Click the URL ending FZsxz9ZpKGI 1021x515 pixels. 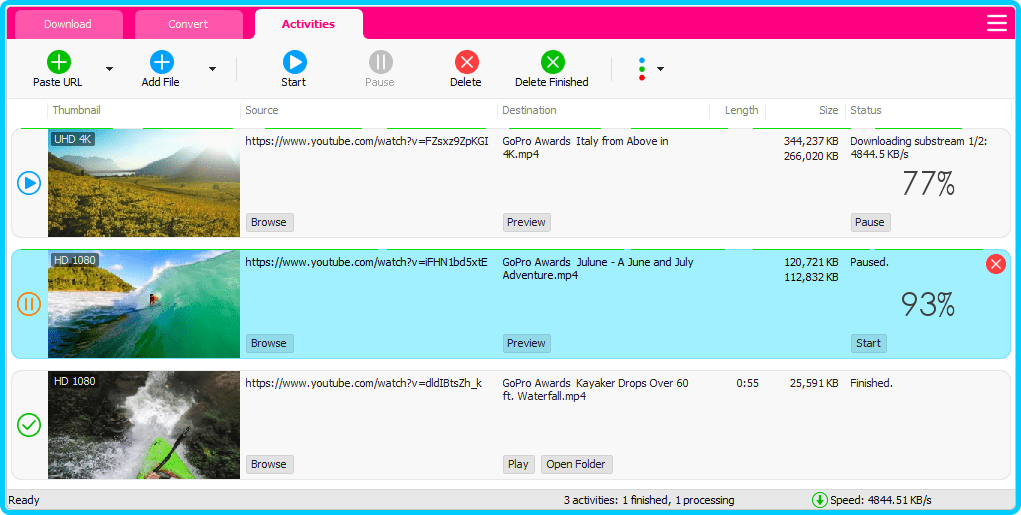[x=367, y=141]
